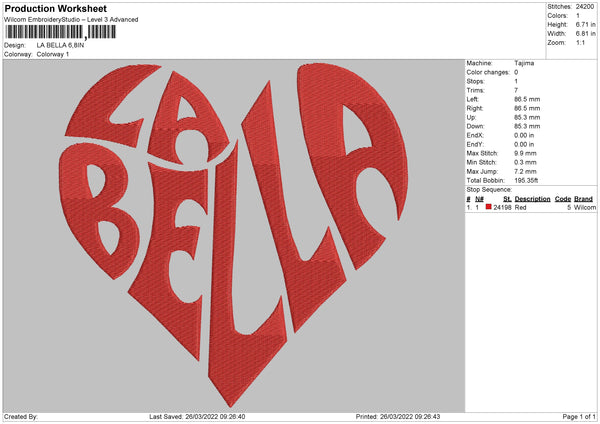Click the Stitches count value 24200
This screenshot has height=424, width=600.
[586, 6]
